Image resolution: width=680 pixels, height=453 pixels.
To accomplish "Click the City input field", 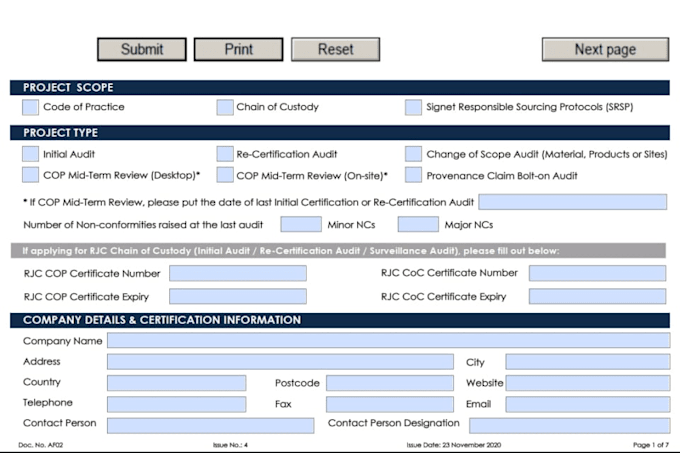I will pyautogui.click(x=588, y=362).
